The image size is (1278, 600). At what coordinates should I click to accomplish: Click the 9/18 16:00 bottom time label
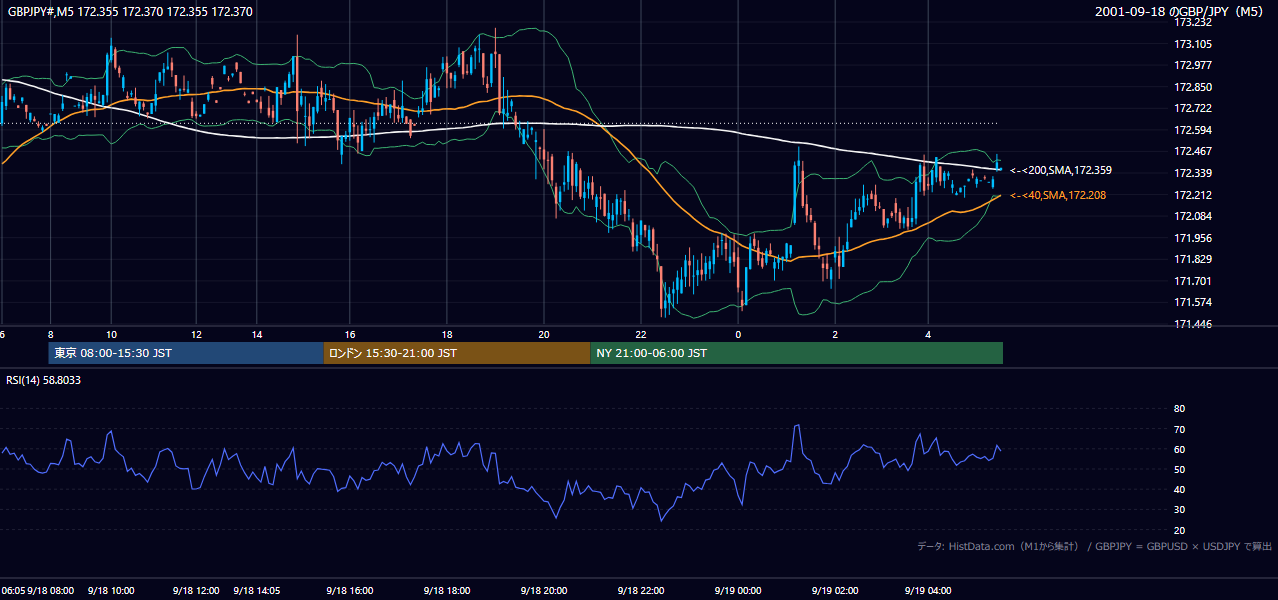pos(349,591)
